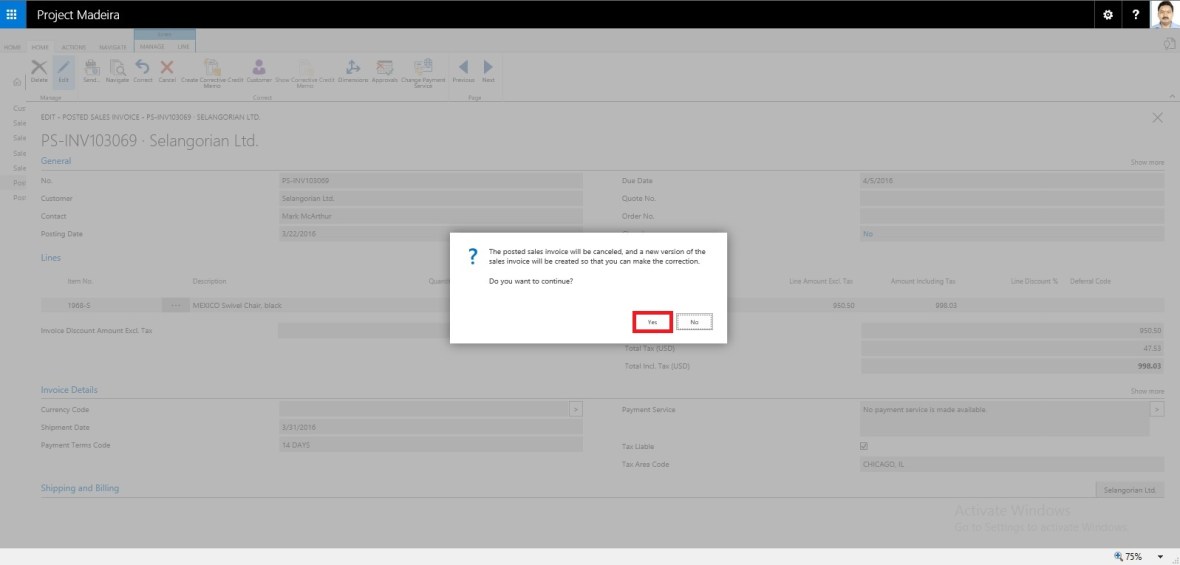Click Payment Terms Code field 14 DAYS

[x=430, y=445]
